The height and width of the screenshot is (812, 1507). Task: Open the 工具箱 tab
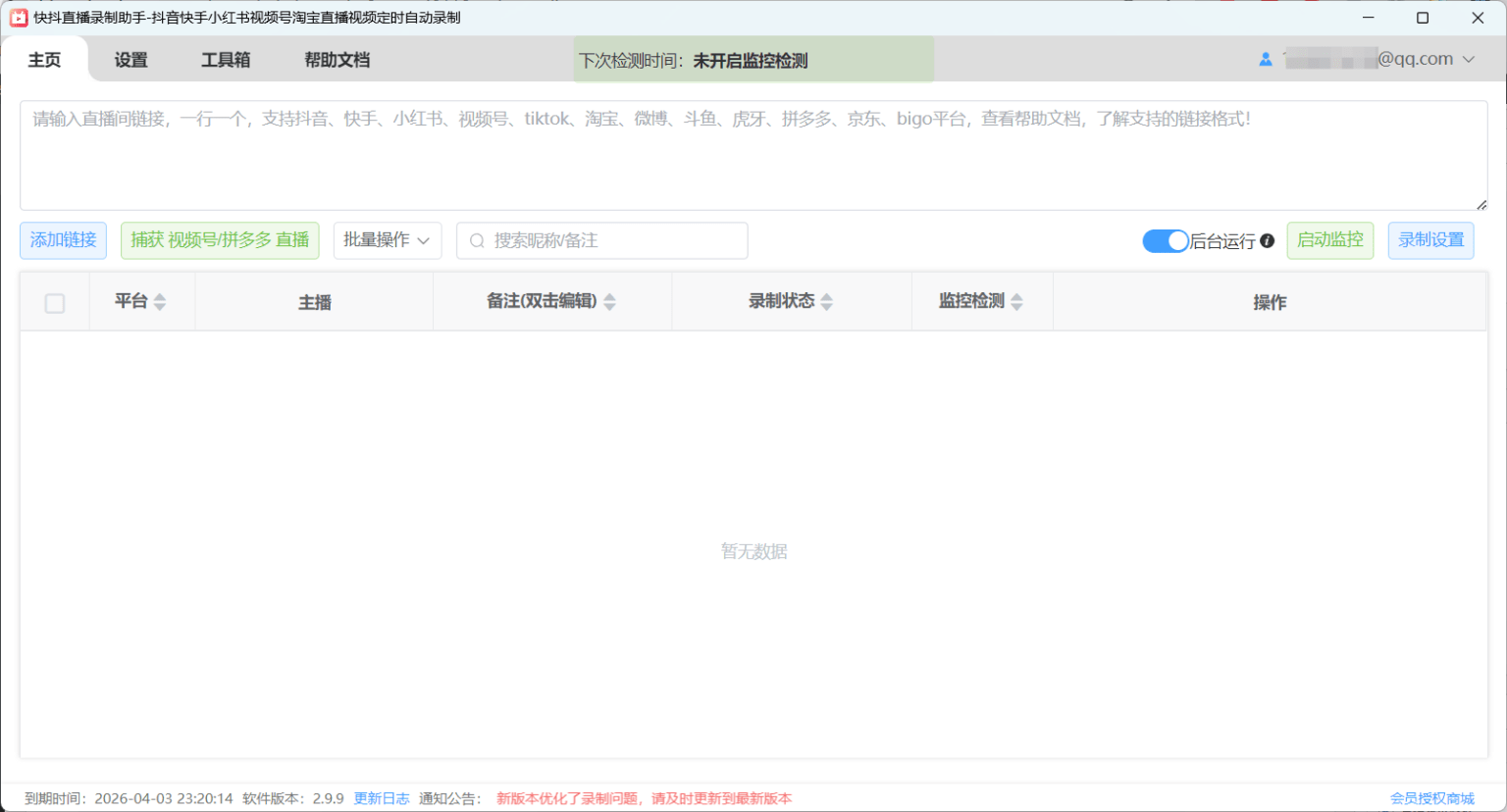[x=226, y=60]
